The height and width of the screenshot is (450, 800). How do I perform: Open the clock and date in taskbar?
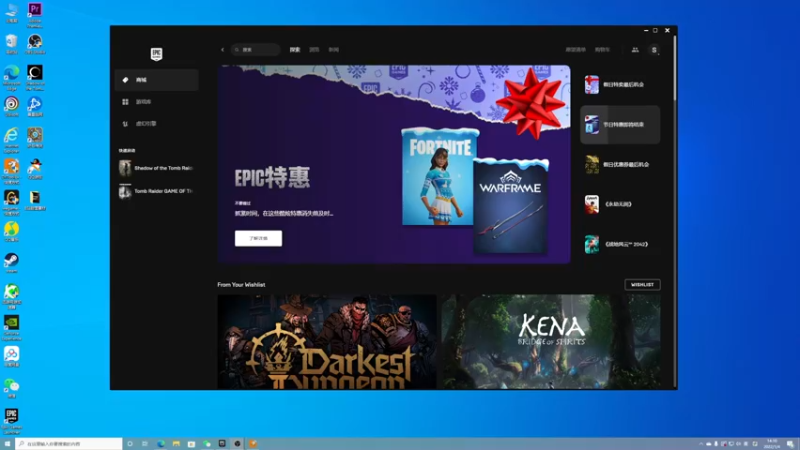pyautogui.click(x=772, y=444)
